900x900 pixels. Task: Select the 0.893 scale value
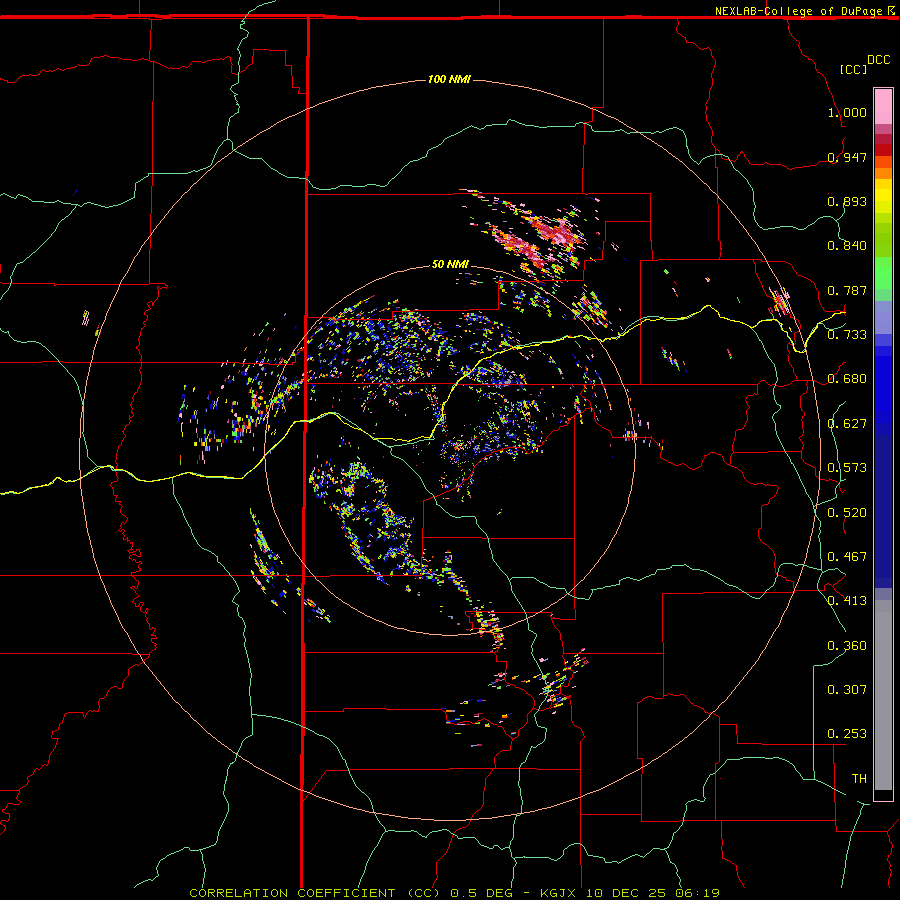tap(847, 201)
